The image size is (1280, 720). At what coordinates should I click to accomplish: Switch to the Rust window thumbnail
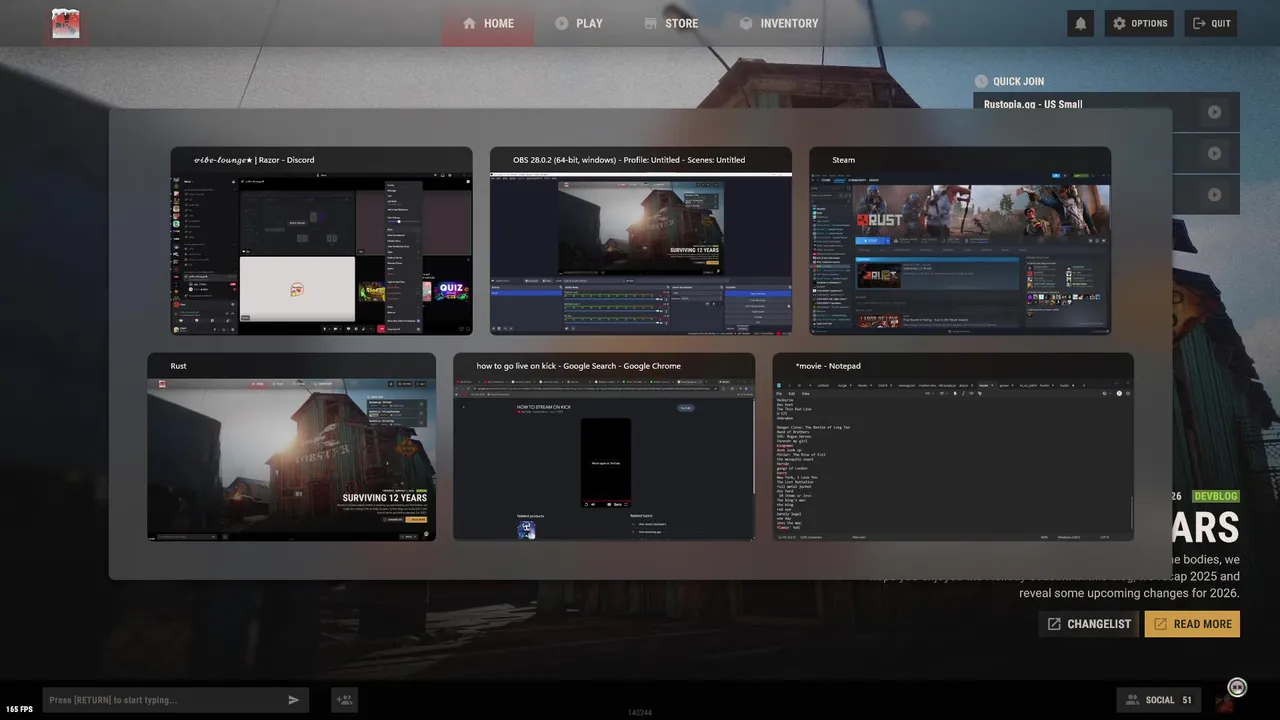point(291,447)
